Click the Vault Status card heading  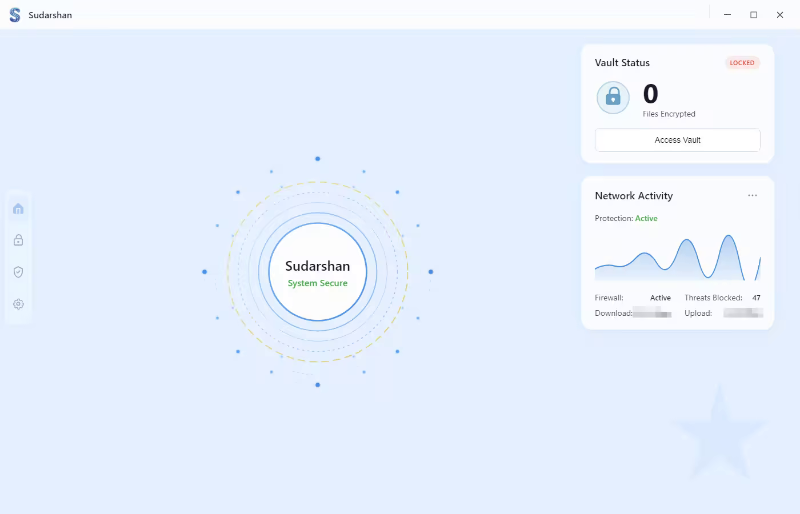coord(622,63)
